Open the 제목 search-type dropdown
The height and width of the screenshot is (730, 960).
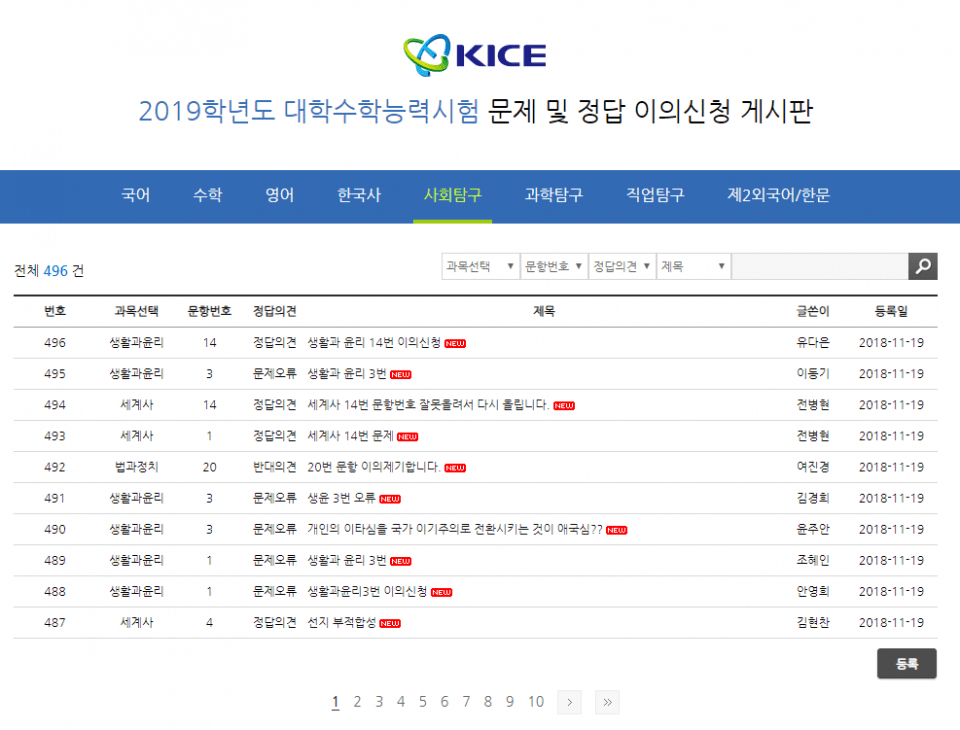(694, 266)
